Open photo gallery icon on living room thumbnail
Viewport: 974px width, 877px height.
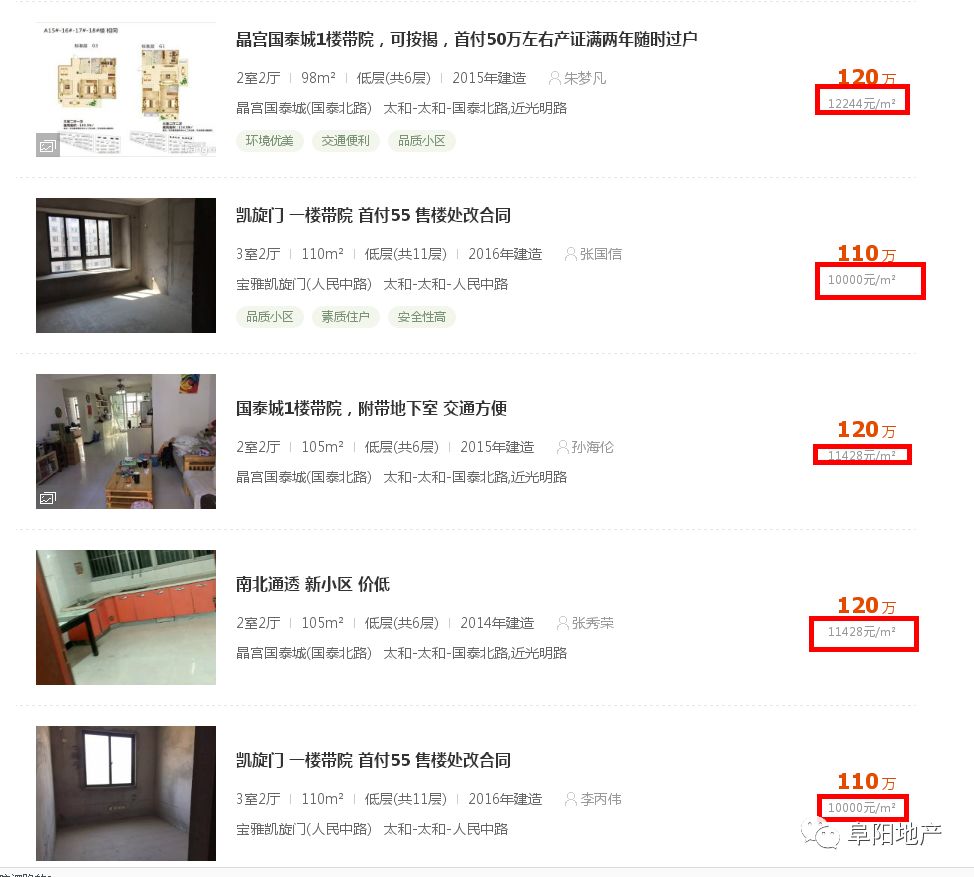48,498
